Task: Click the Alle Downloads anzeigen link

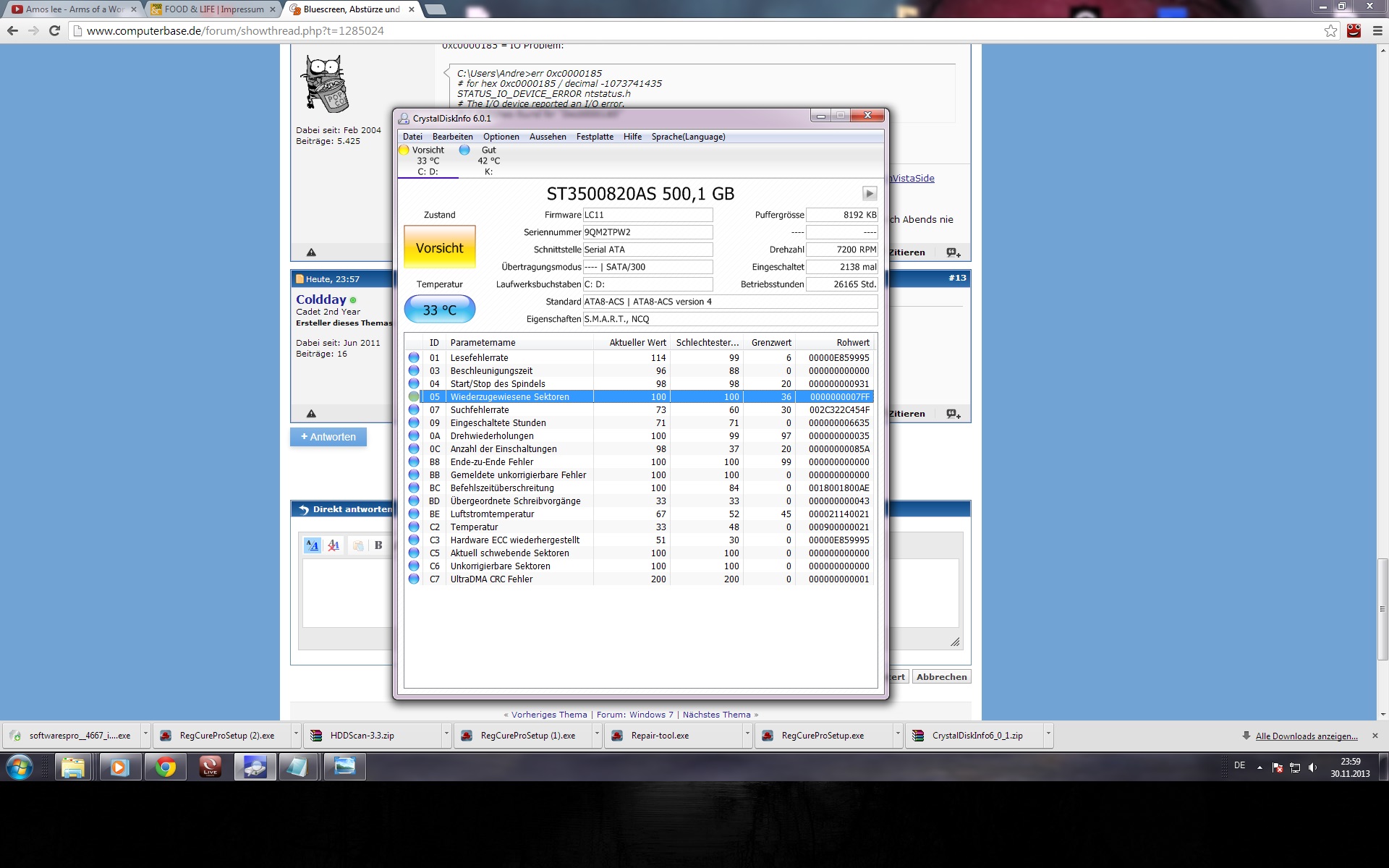Action: point(1306,736)
